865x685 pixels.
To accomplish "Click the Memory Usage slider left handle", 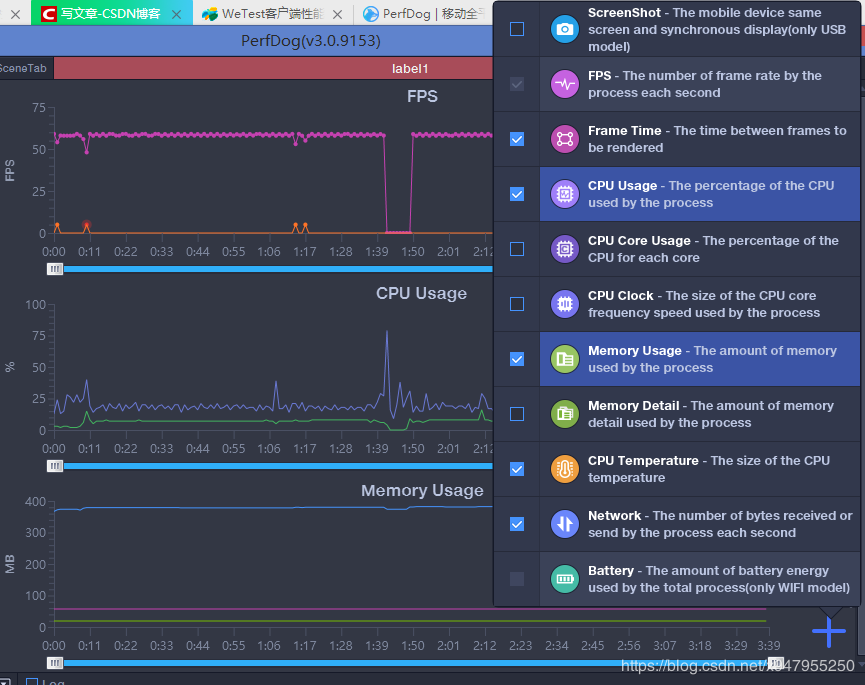I will [x=55, y=663].
